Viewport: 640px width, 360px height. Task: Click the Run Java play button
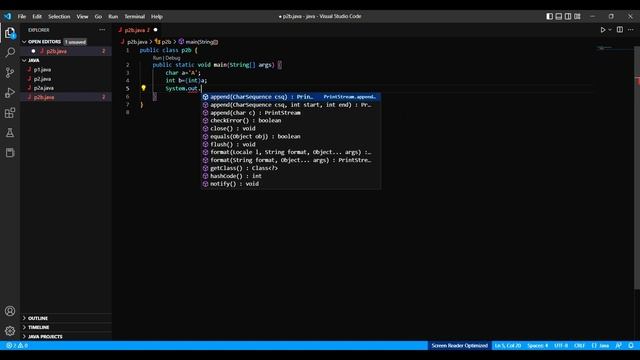[602, 30]
